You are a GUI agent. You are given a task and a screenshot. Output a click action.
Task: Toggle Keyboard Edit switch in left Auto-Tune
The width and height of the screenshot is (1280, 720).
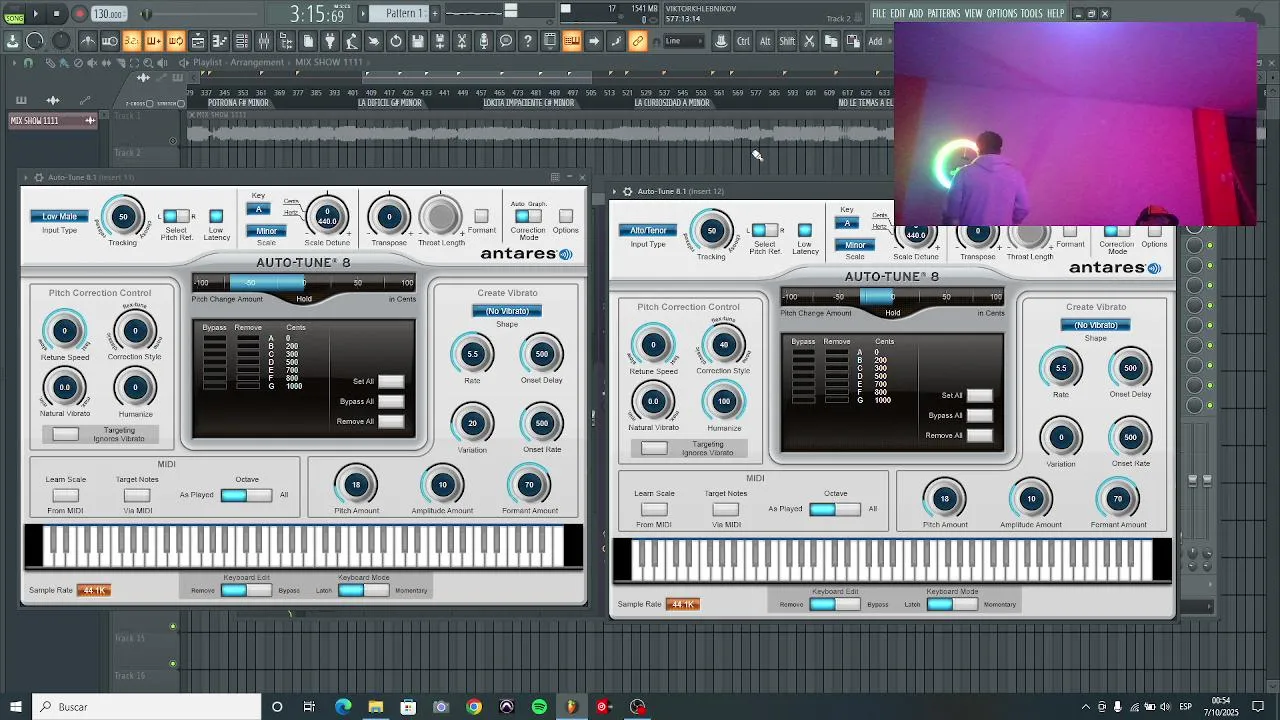(245, 590)
